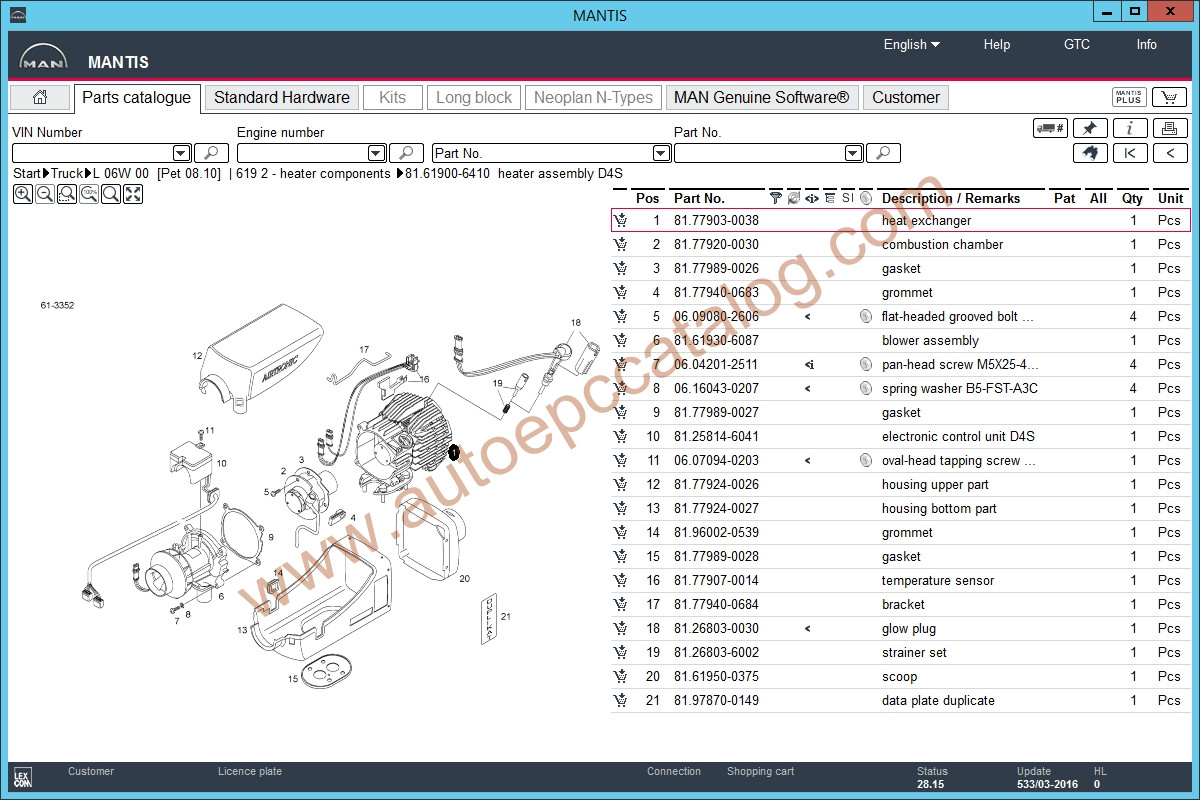Open the information (i) button
1200x800 pixels.
[x=1130, y=128]
